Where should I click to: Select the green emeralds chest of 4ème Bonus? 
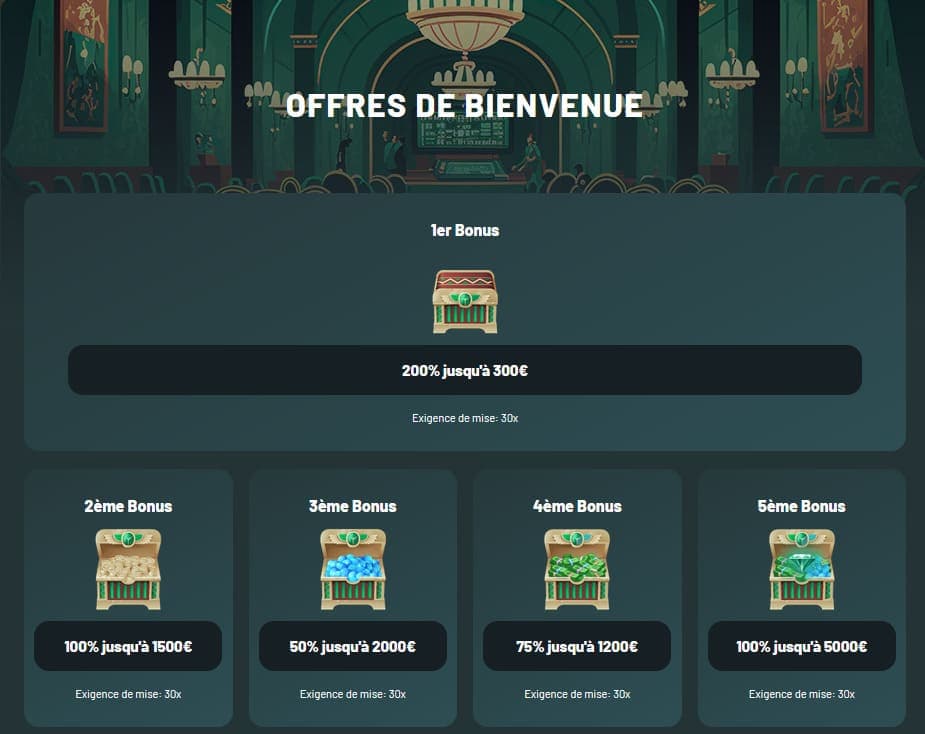pyautogui.click(x=576, y=570)
